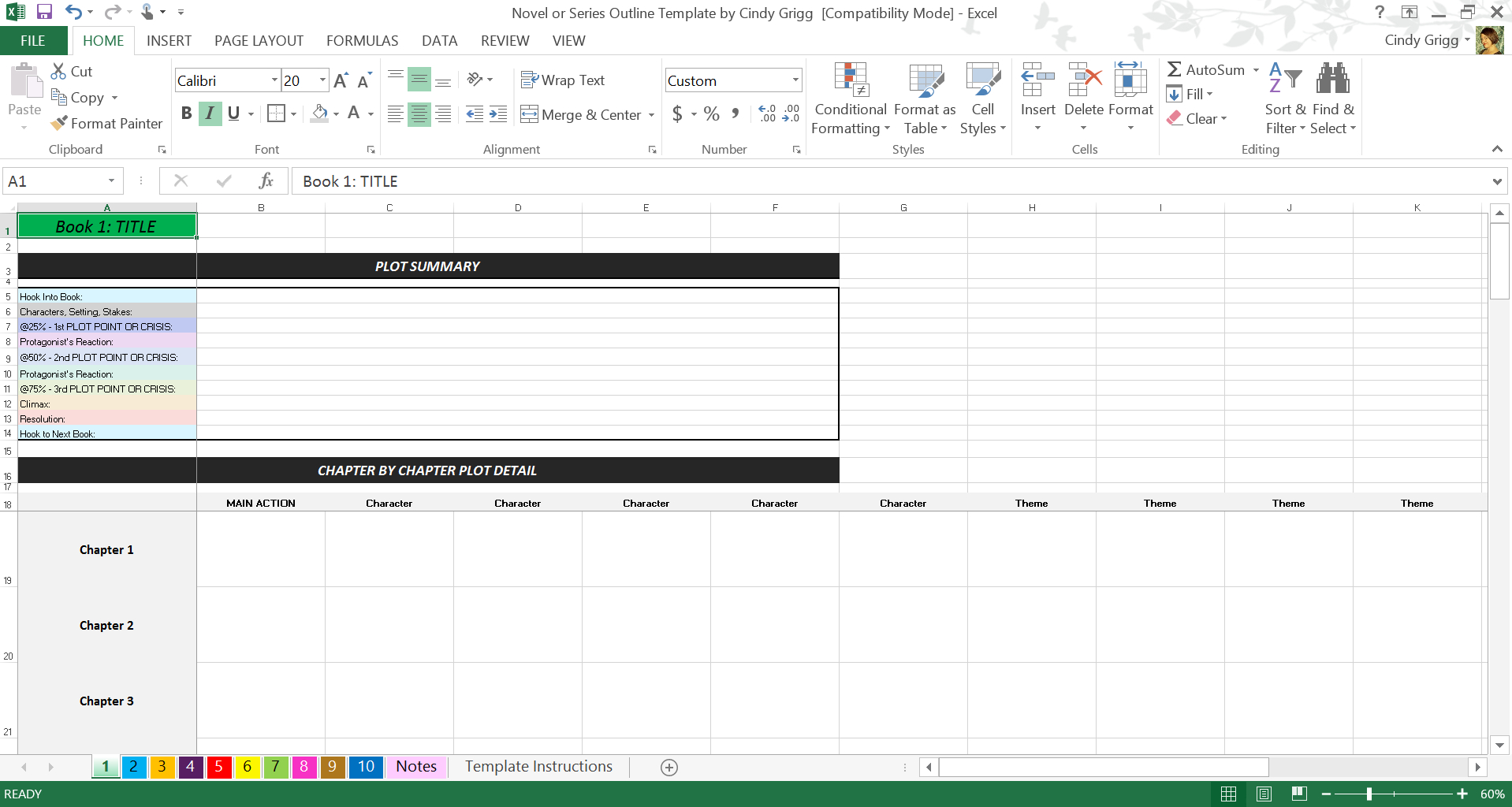Screen dimensions: 1512x807
Task: Expand the Custom number format dropdown
Action: tap(795, 80)
